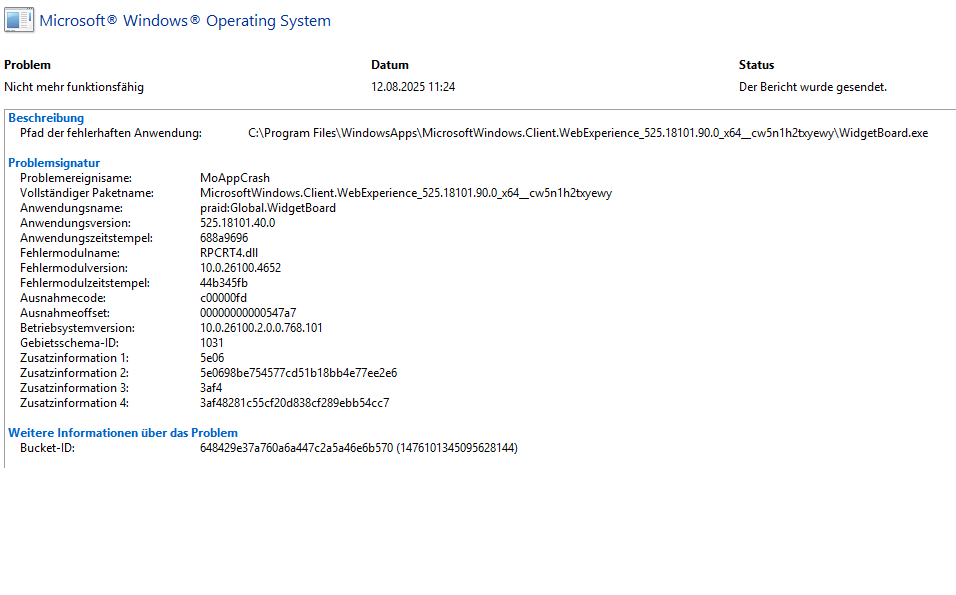Click the 'Status' column header

tap(756, 65)
